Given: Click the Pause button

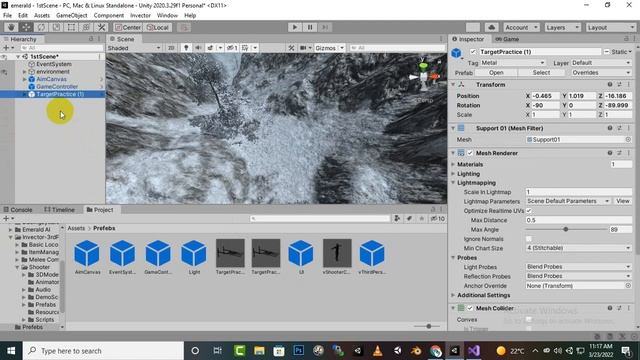Looking at the screenshot, I should pos(310,27).
